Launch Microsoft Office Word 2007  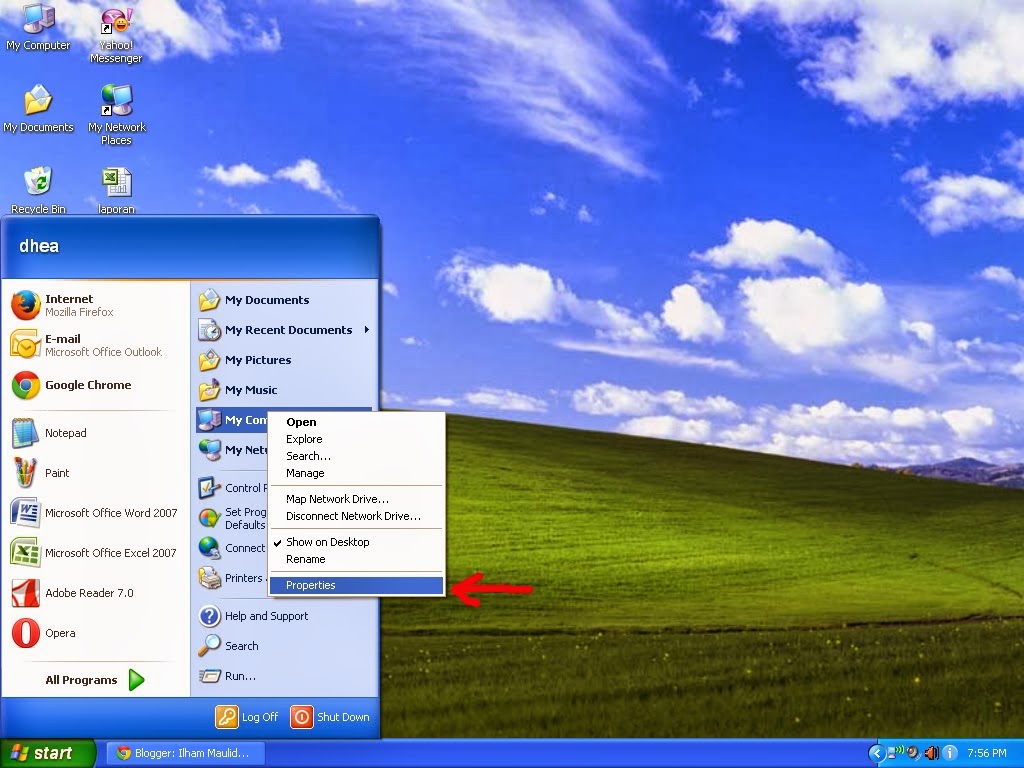95,513
